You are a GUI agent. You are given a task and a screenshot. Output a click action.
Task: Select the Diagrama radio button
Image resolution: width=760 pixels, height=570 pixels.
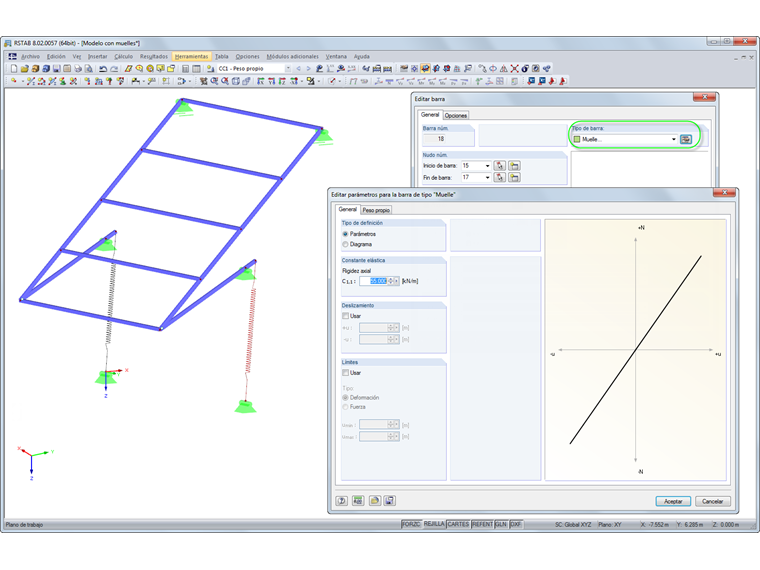pos(346,244)
